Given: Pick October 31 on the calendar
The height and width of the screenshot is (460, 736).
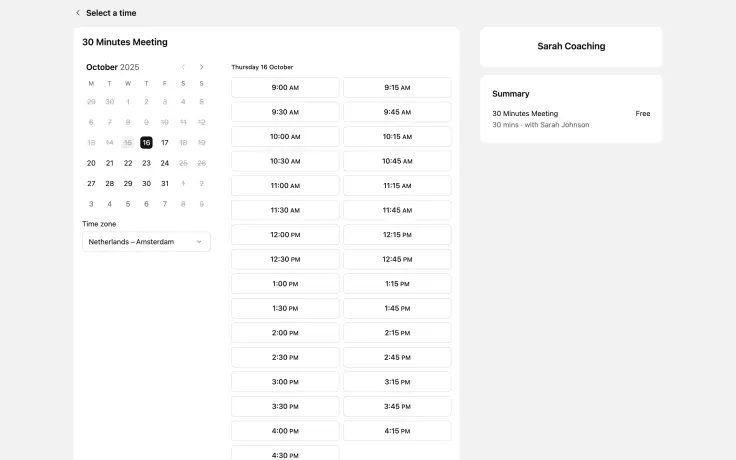Looking at the screenshot, I should click(x=165, y=183).
